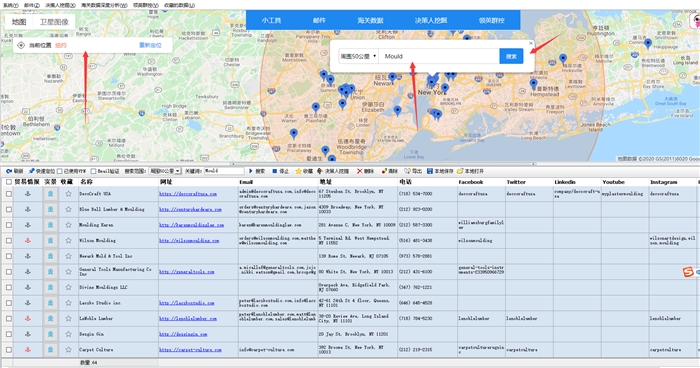Image resolution: width=700 pixels, height=368 pixels.
Task: Click the 导出 export icon
Action: pyautogui.click(x=407, y=171)
